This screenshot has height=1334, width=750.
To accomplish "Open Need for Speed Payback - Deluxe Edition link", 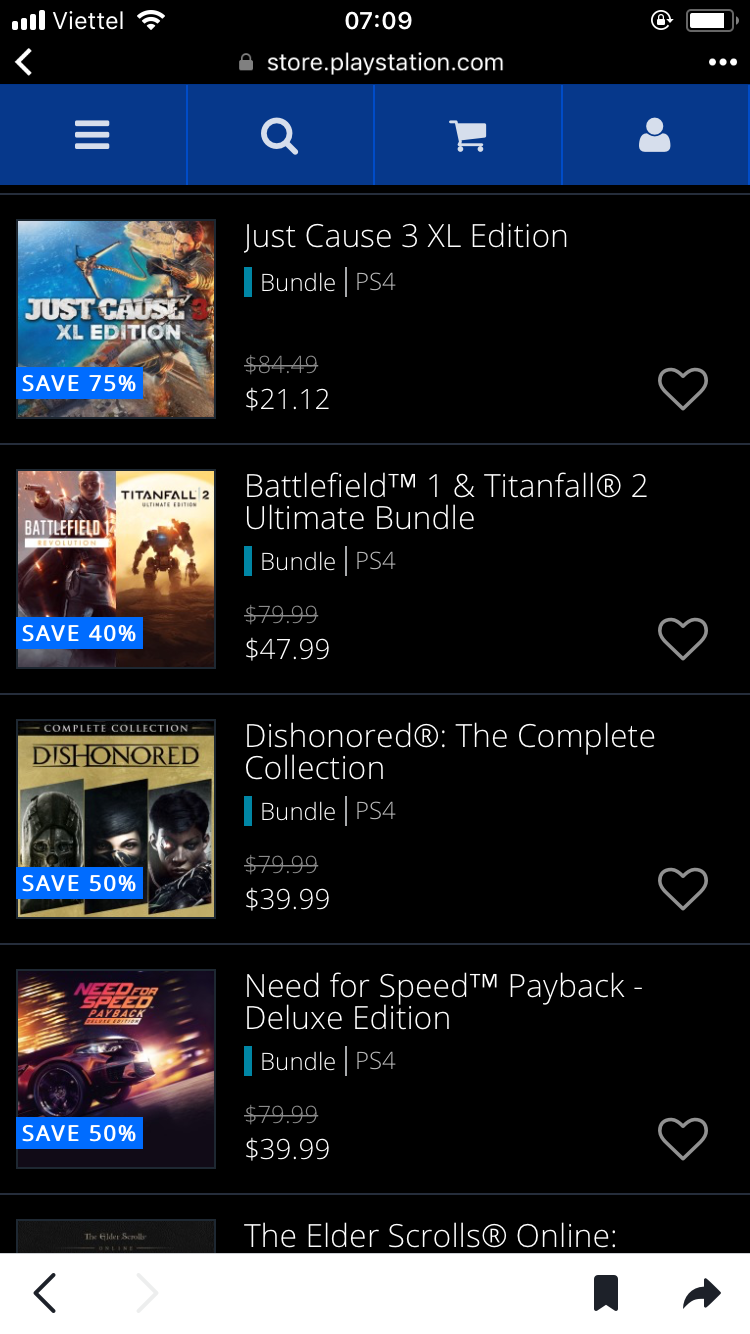I will (443, 1002).
